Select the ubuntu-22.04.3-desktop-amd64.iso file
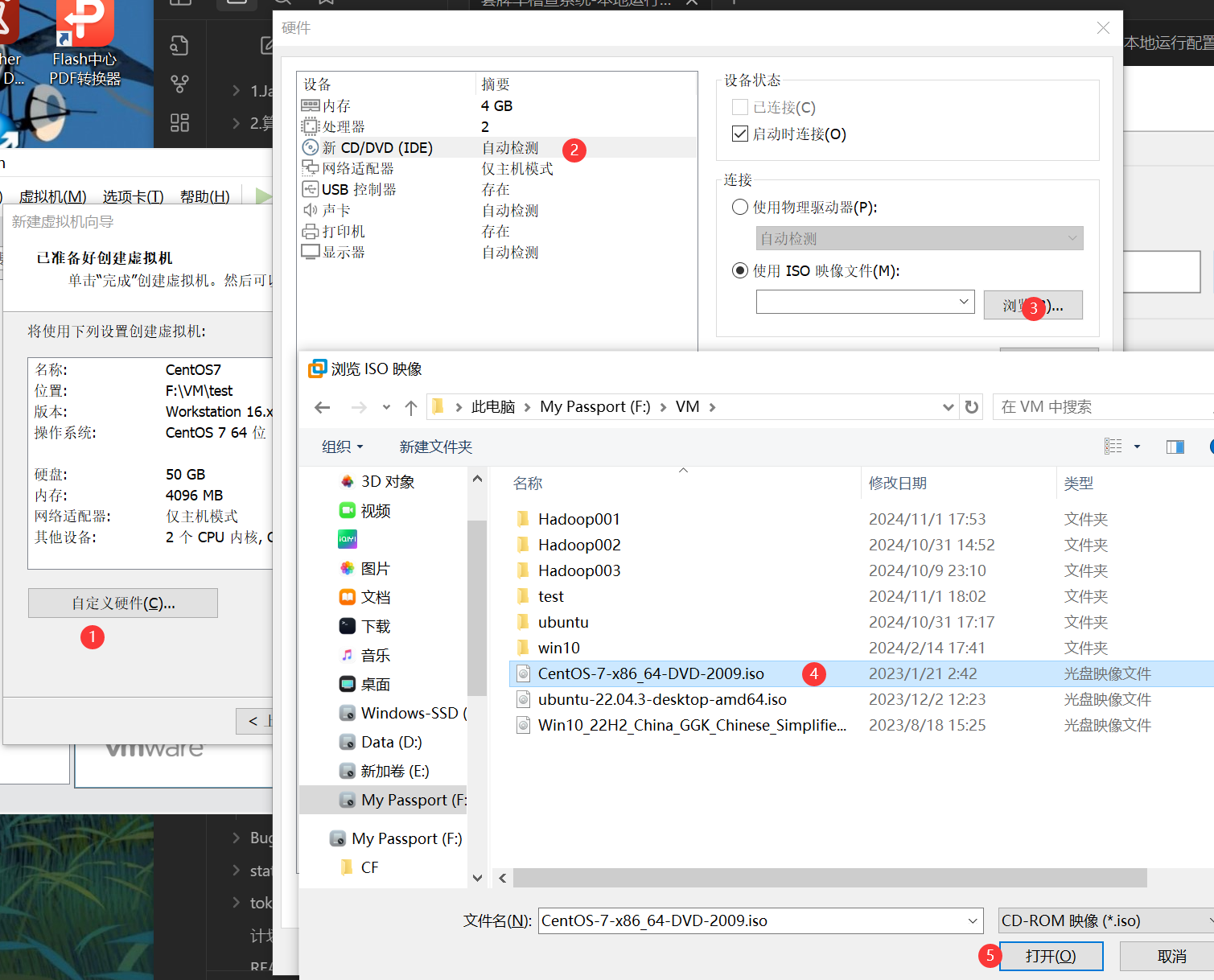This screenshot has height=980, width=1214. click(x=662, y=699)
